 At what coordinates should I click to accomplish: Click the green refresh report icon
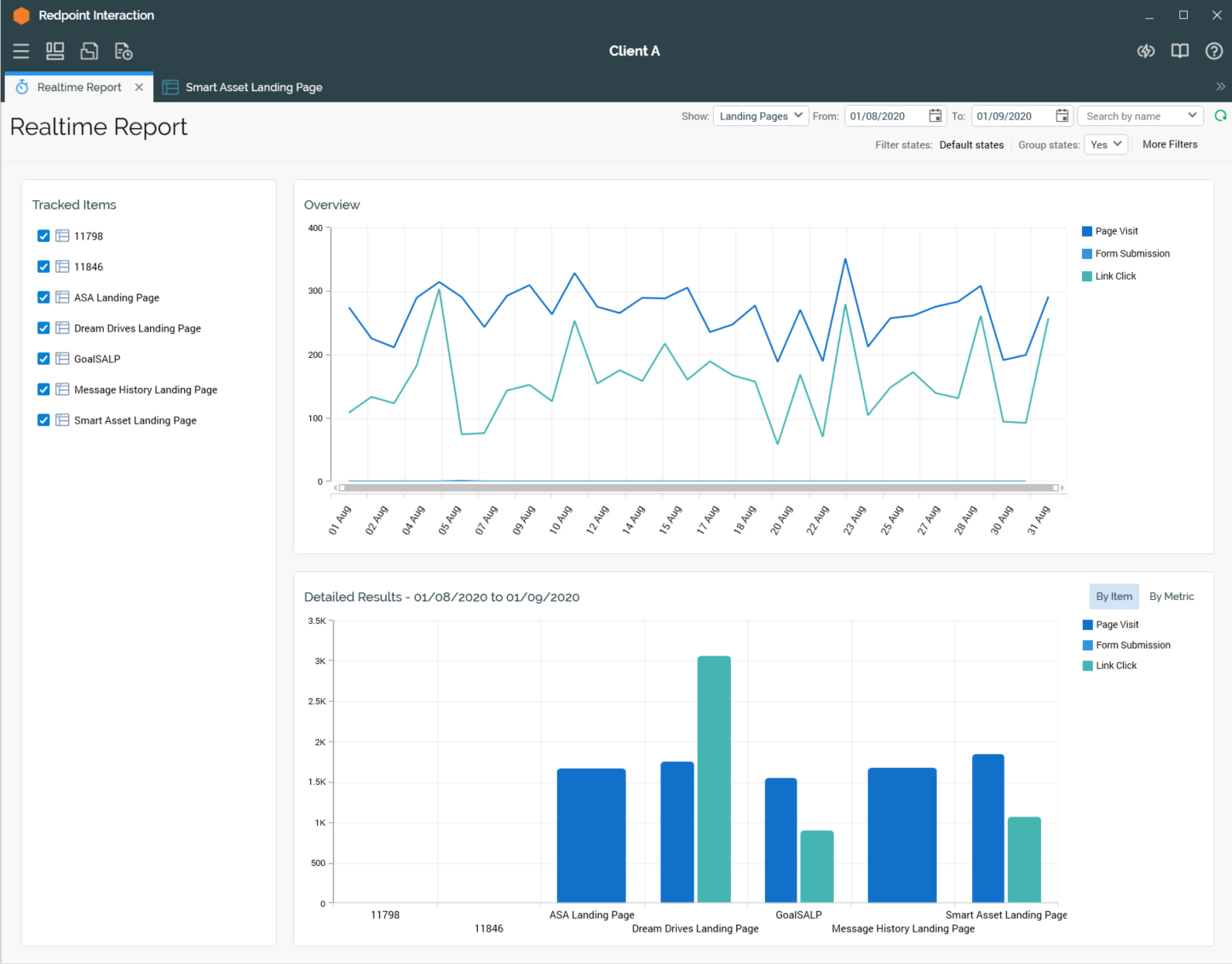click(x=1220, y=116)
